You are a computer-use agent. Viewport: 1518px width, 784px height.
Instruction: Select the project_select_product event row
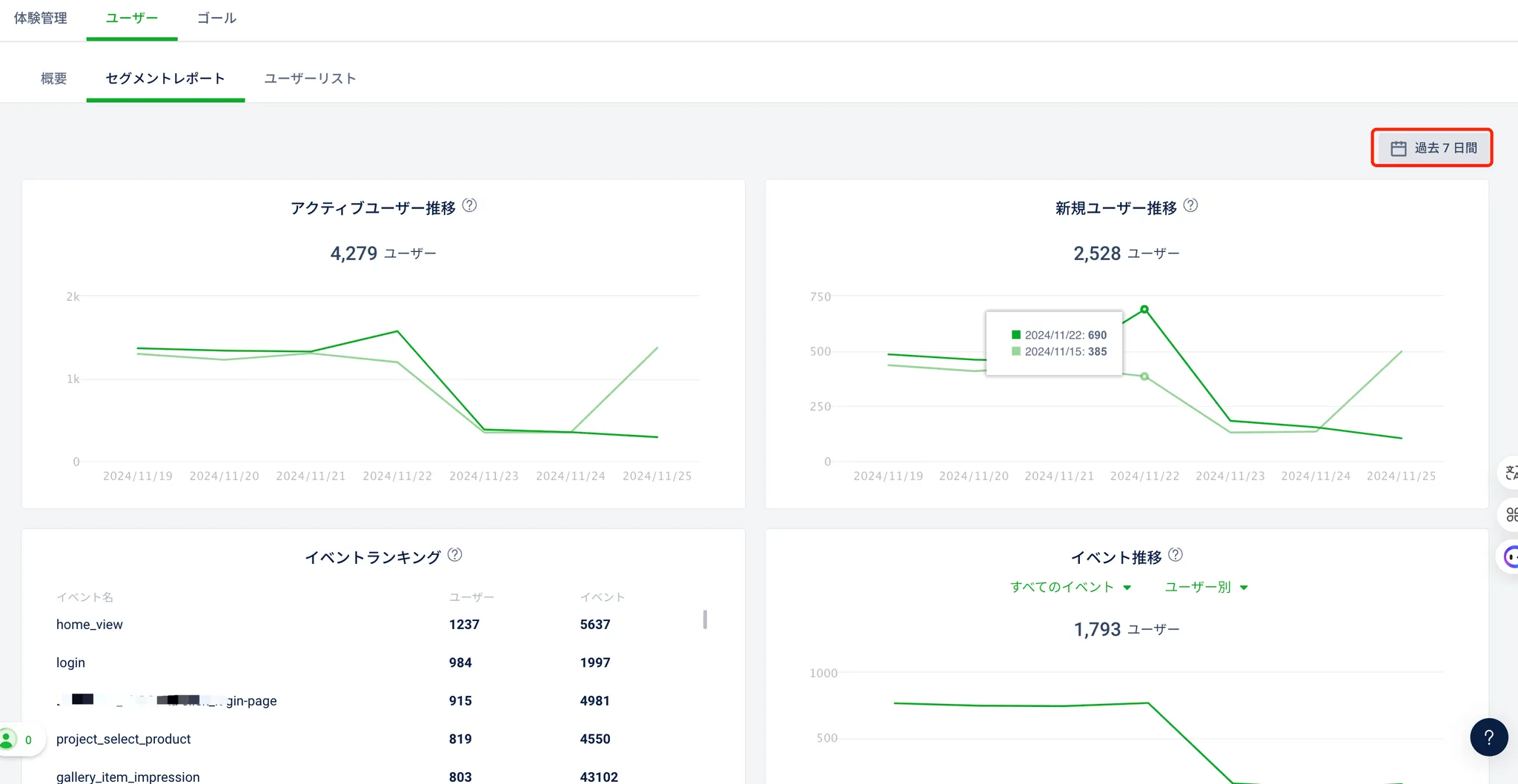(x=124, y=739)
